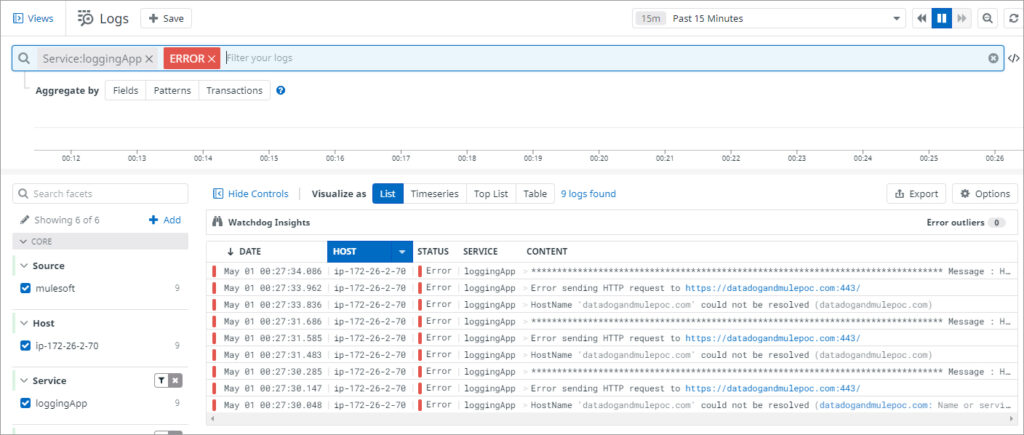Save the current log view
The height and width of the screenshot is (435, 1024).
point(166,18)
